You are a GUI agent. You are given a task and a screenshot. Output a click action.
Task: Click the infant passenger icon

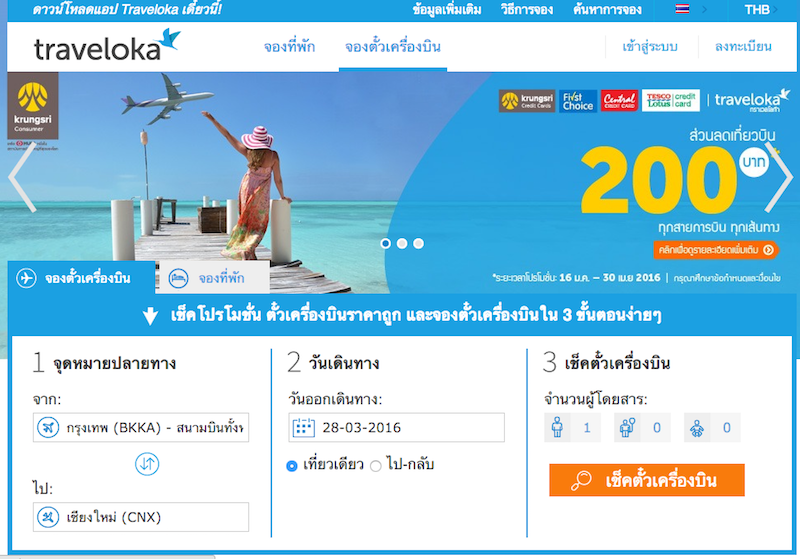pyautogui.click(x=697, y=427)
